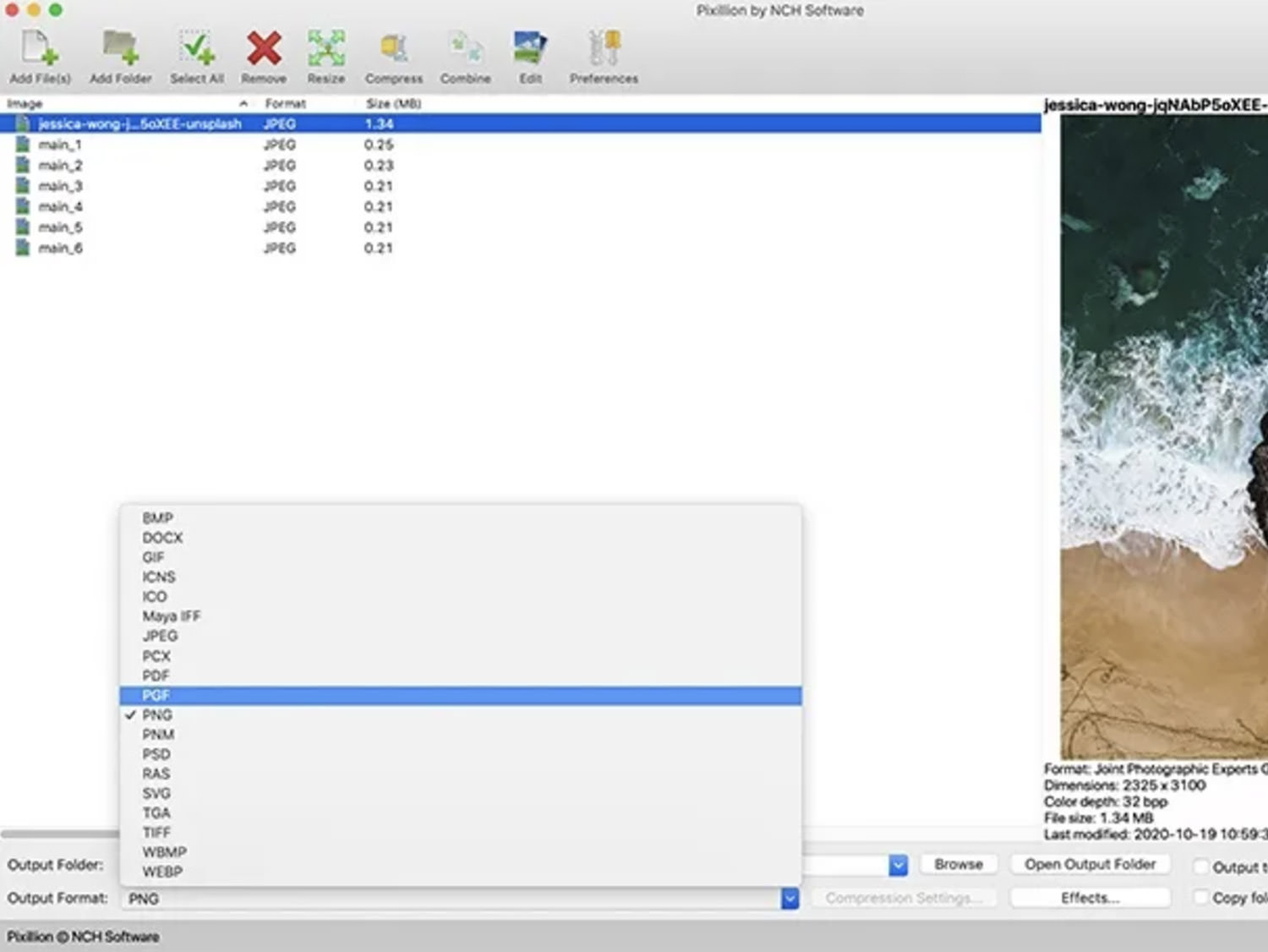Open the Compress tool
The width and height of the screenshot is (1268, 952).
[394, 49]
